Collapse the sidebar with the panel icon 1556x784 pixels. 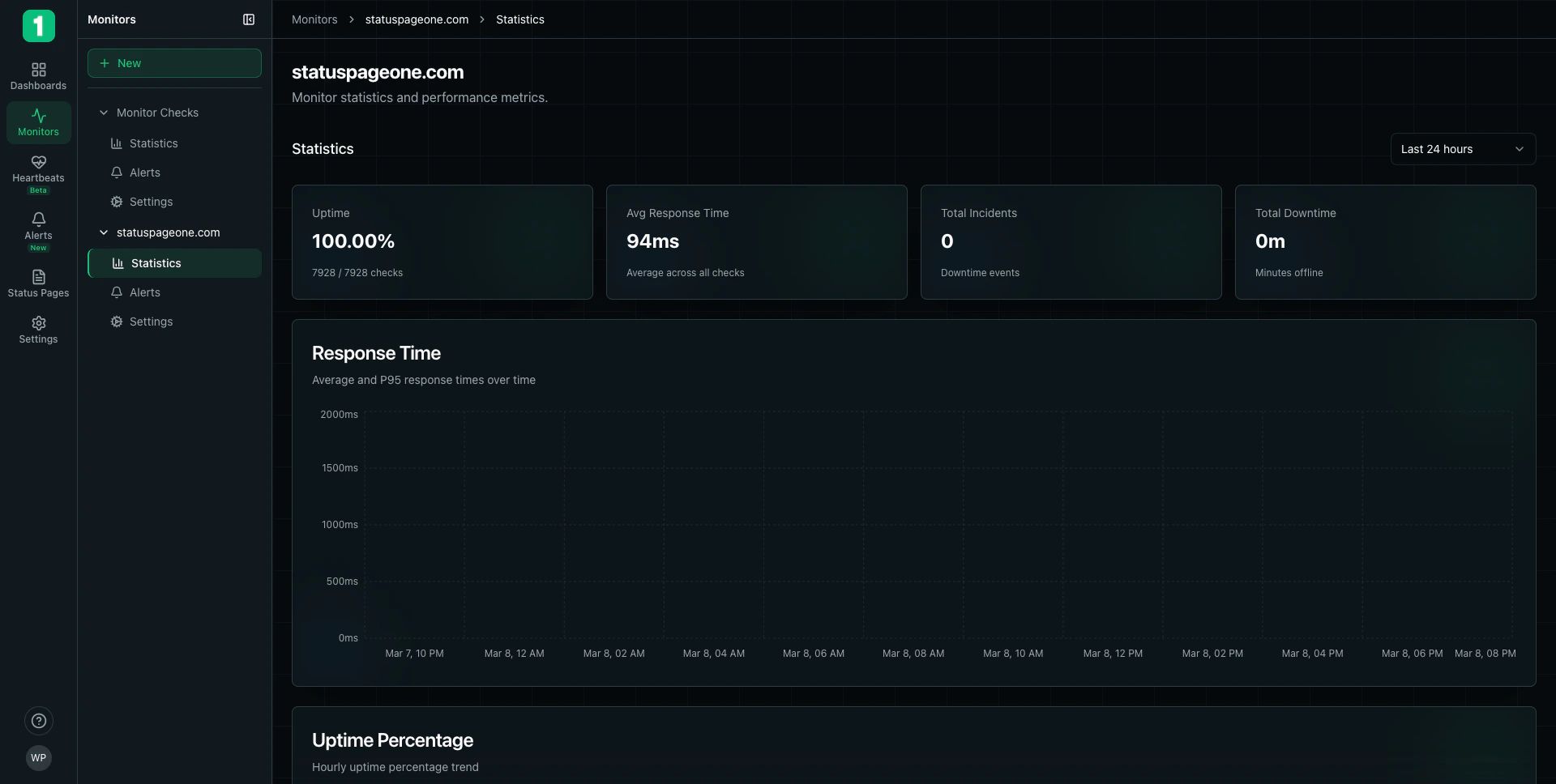(x=248, y=19)
